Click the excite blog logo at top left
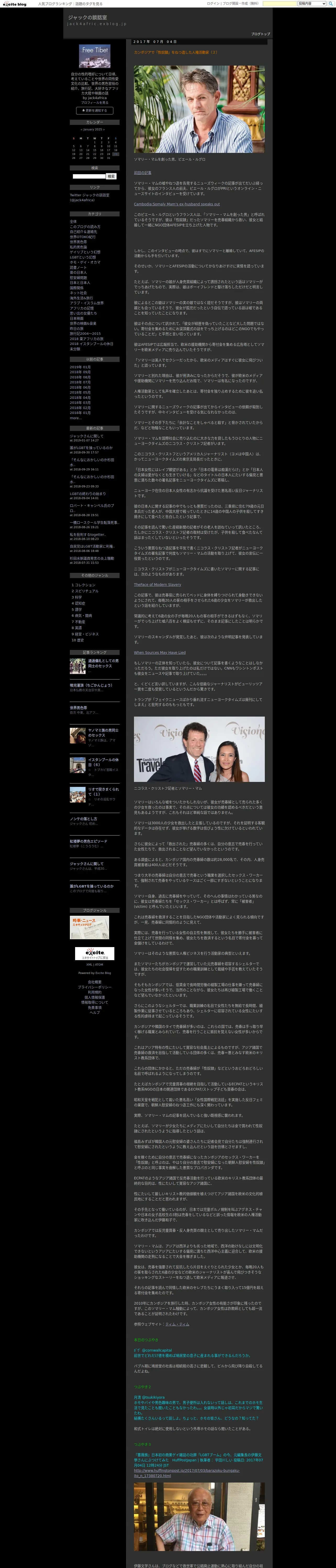336x1568 pixels. pyautogui.click(x=15, y=4)
